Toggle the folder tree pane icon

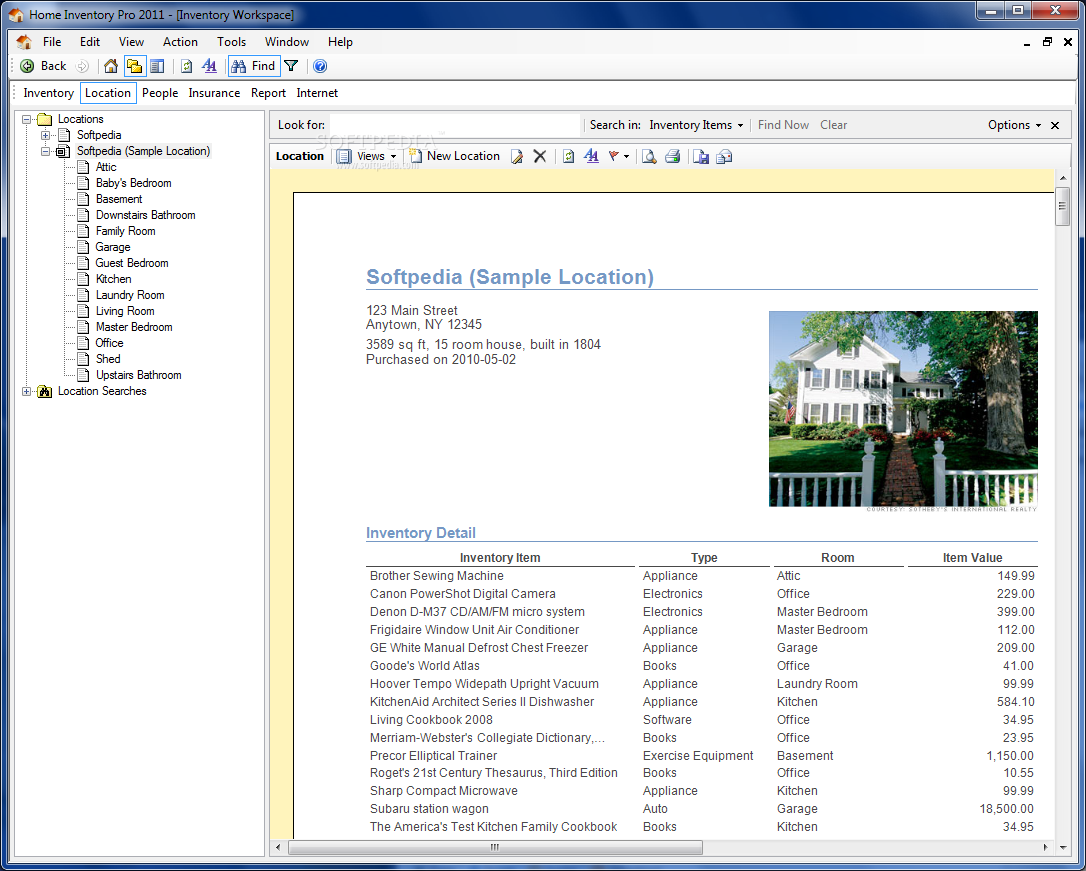click(134, 66)
